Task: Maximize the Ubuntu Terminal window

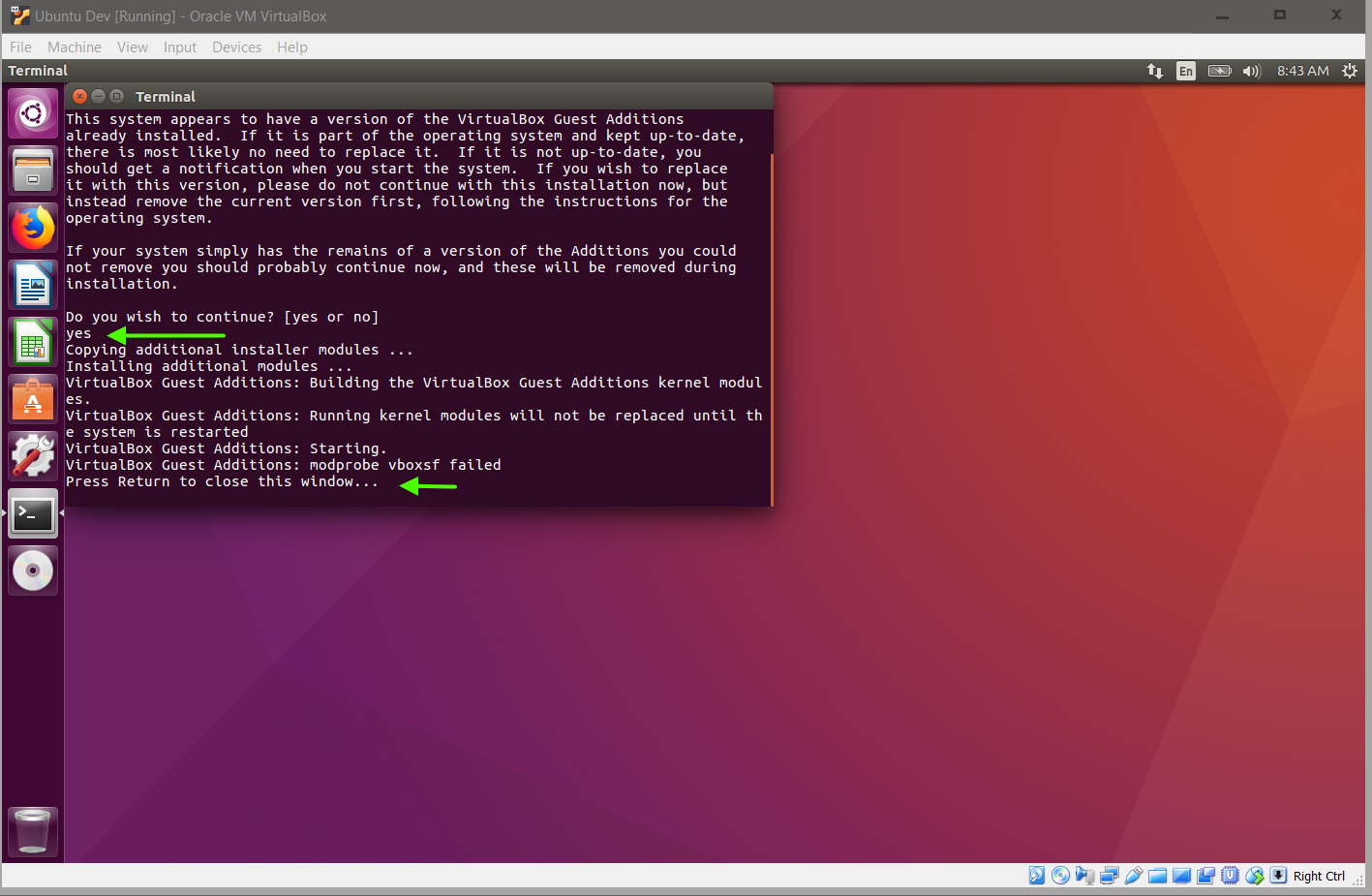Action: pos(116,96)
